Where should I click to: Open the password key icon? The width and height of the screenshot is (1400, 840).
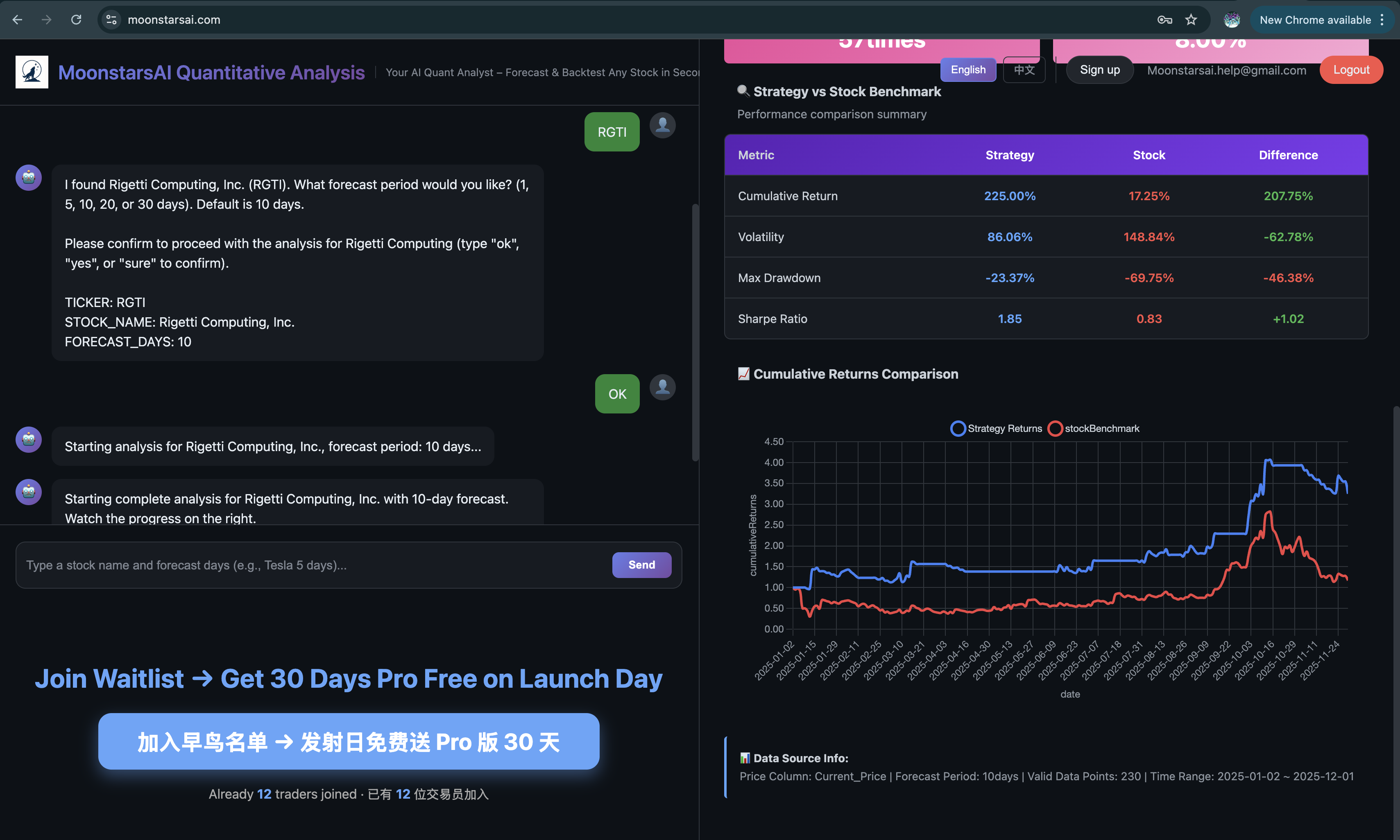click(x=1164, y=20)
